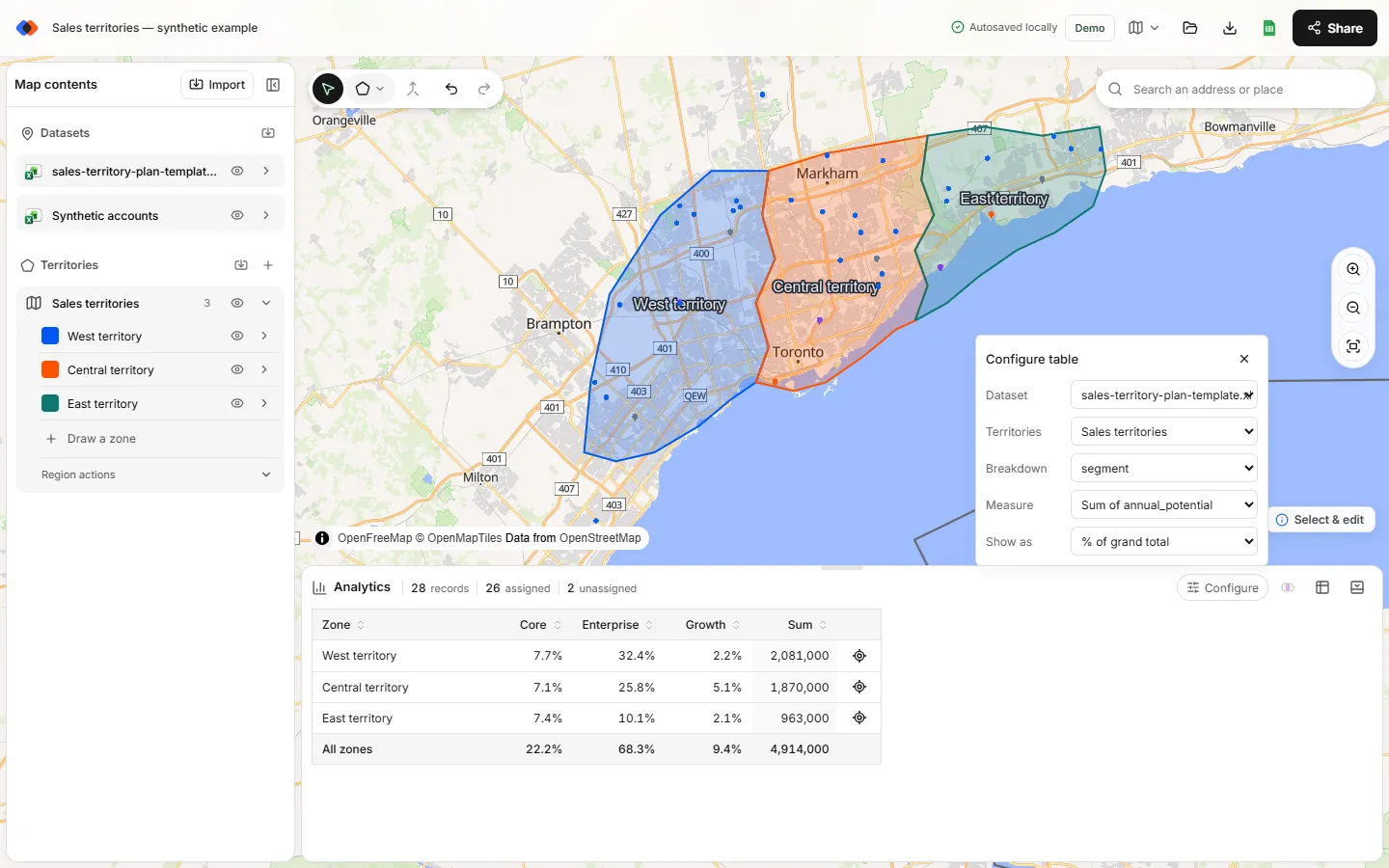Open the Breakdown segment dropdown
The width and height of the screenshot is (1389, 868).
coord(1164,469)
